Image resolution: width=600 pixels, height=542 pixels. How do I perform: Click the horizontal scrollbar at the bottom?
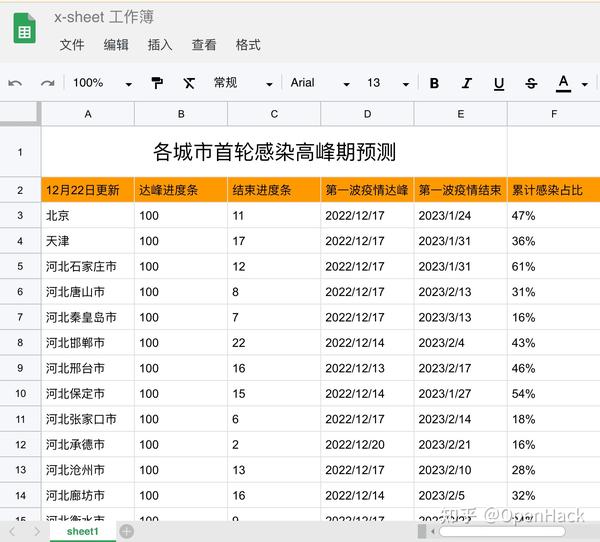[x=502, y=531]
